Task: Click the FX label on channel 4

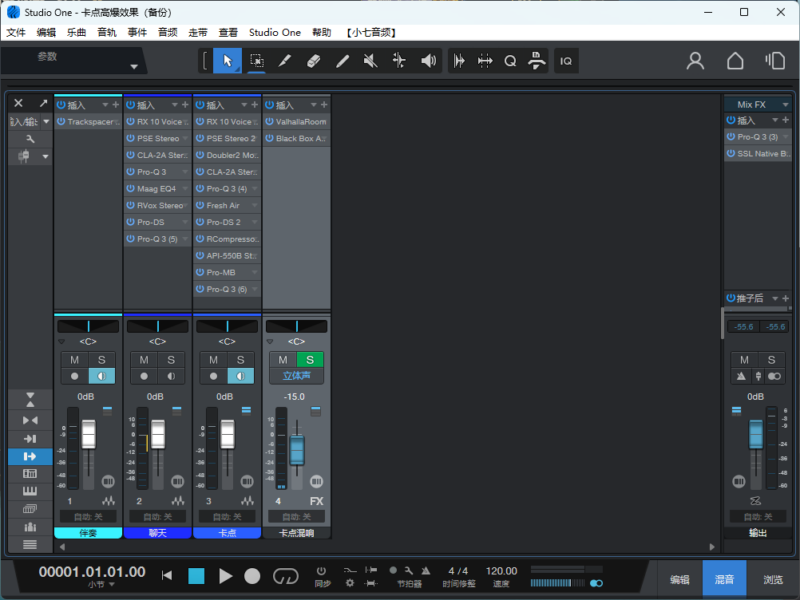Action: click(316, 501)
